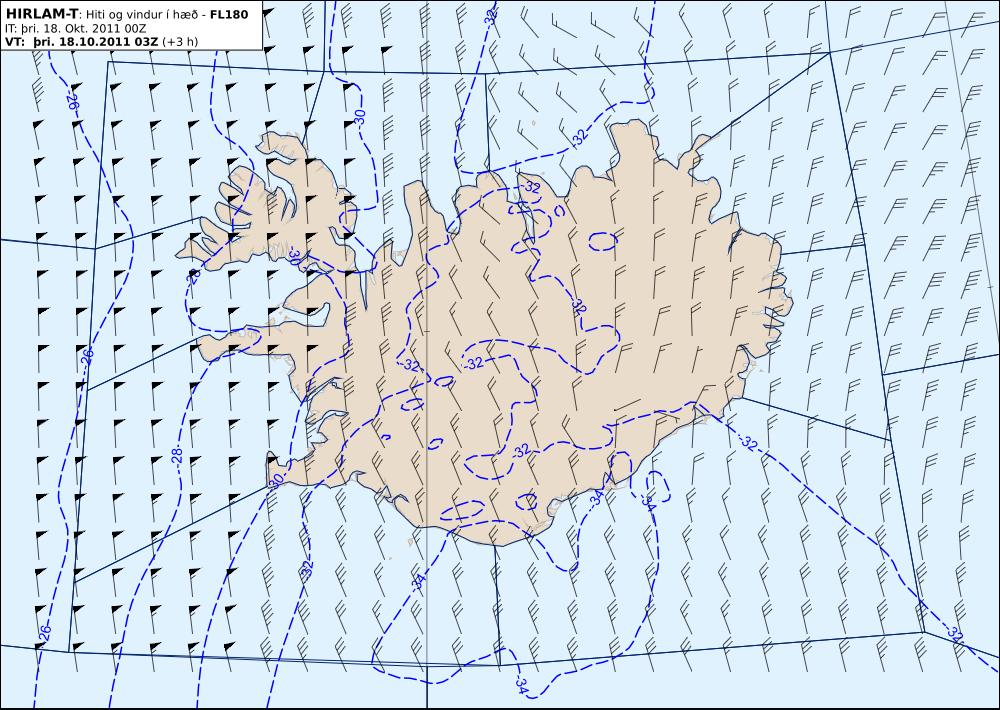Click the -32 isotherm label in the bottom-right map corner
Screen dimensions: 1000x710
(954, 635)
